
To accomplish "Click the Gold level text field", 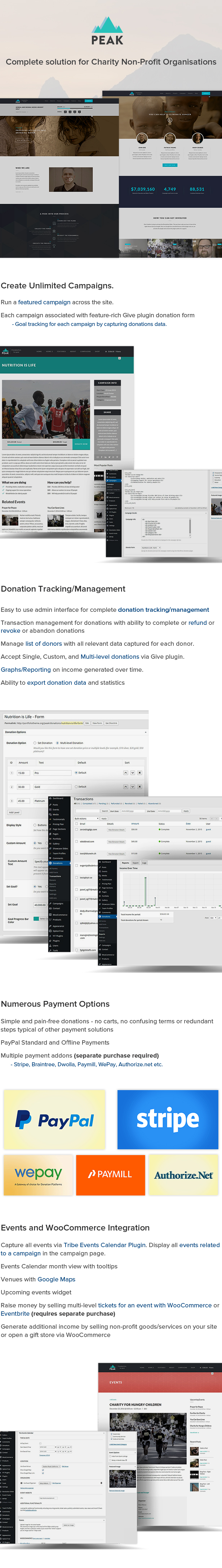I will pyautogui.click(x=52, y=787).
